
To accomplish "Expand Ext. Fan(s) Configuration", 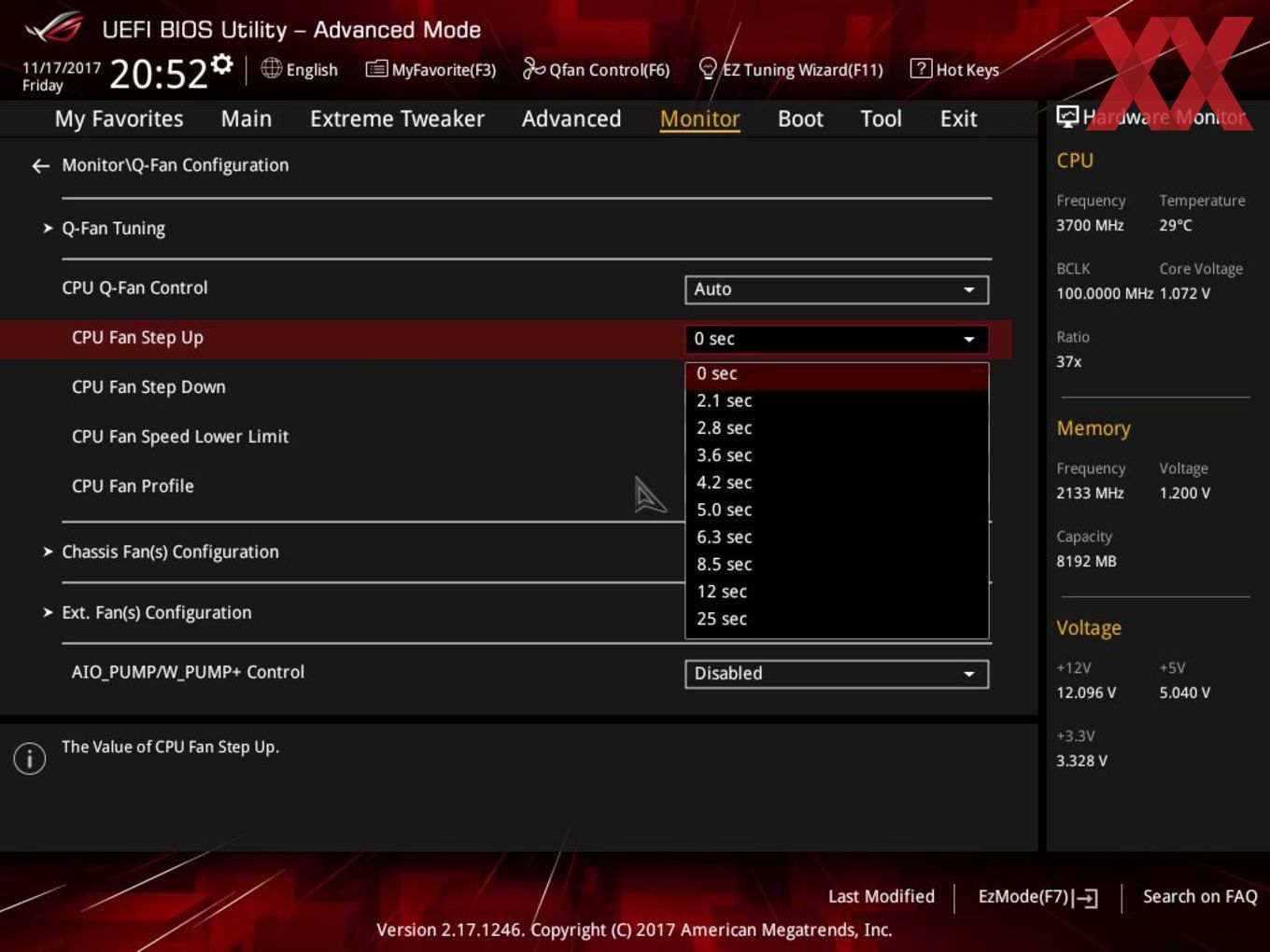I will click(156, 612).
